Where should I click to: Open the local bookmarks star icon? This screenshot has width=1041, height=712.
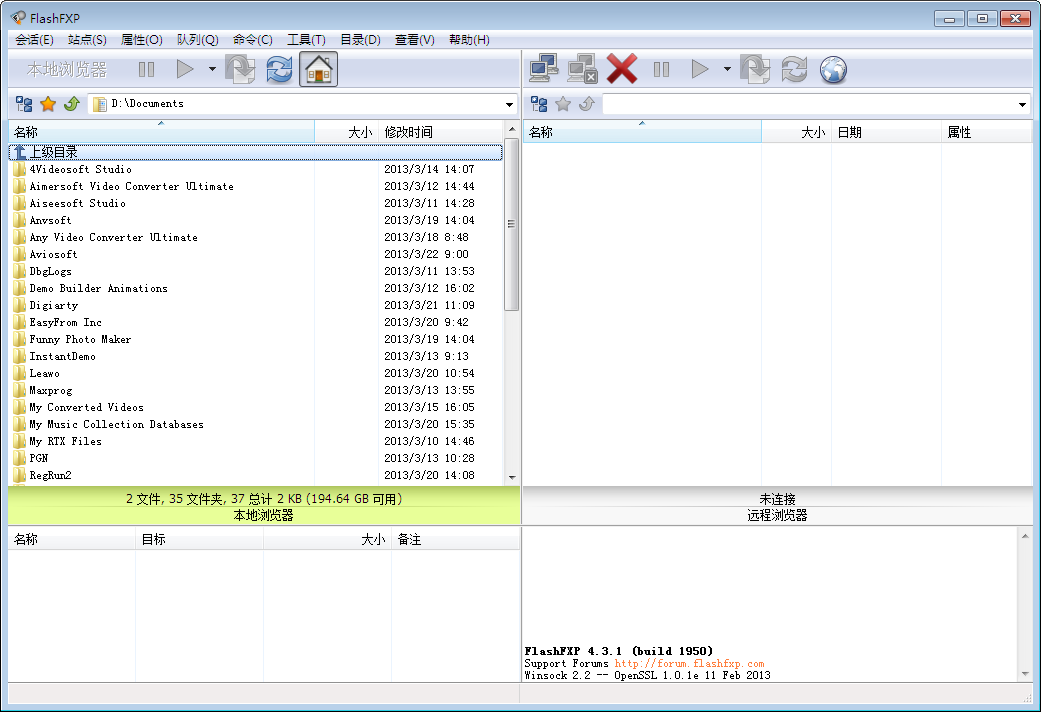pos(48,104)
